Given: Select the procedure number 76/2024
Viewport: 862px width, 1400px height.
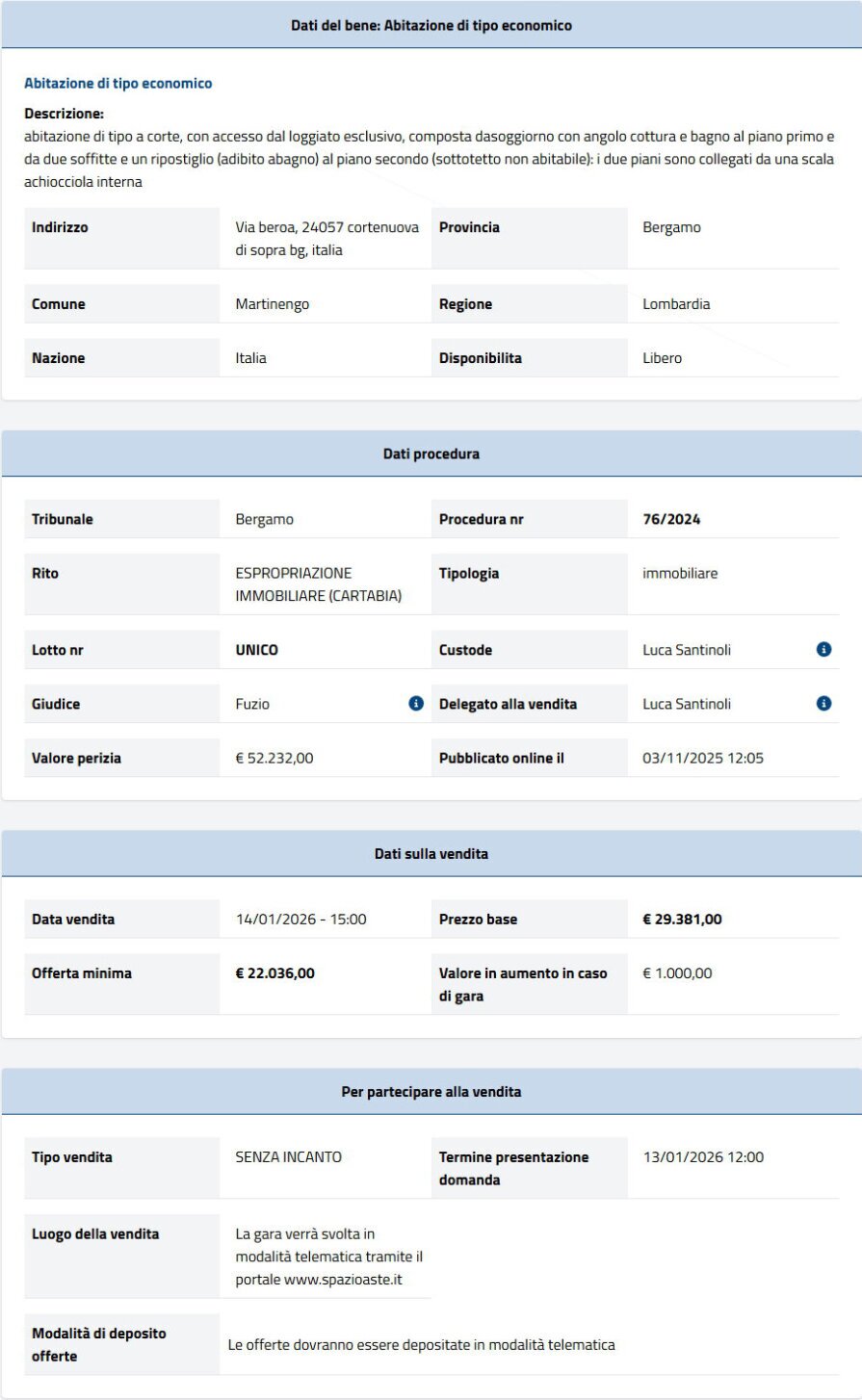Looking at the screenshot, I should [671, 519].
